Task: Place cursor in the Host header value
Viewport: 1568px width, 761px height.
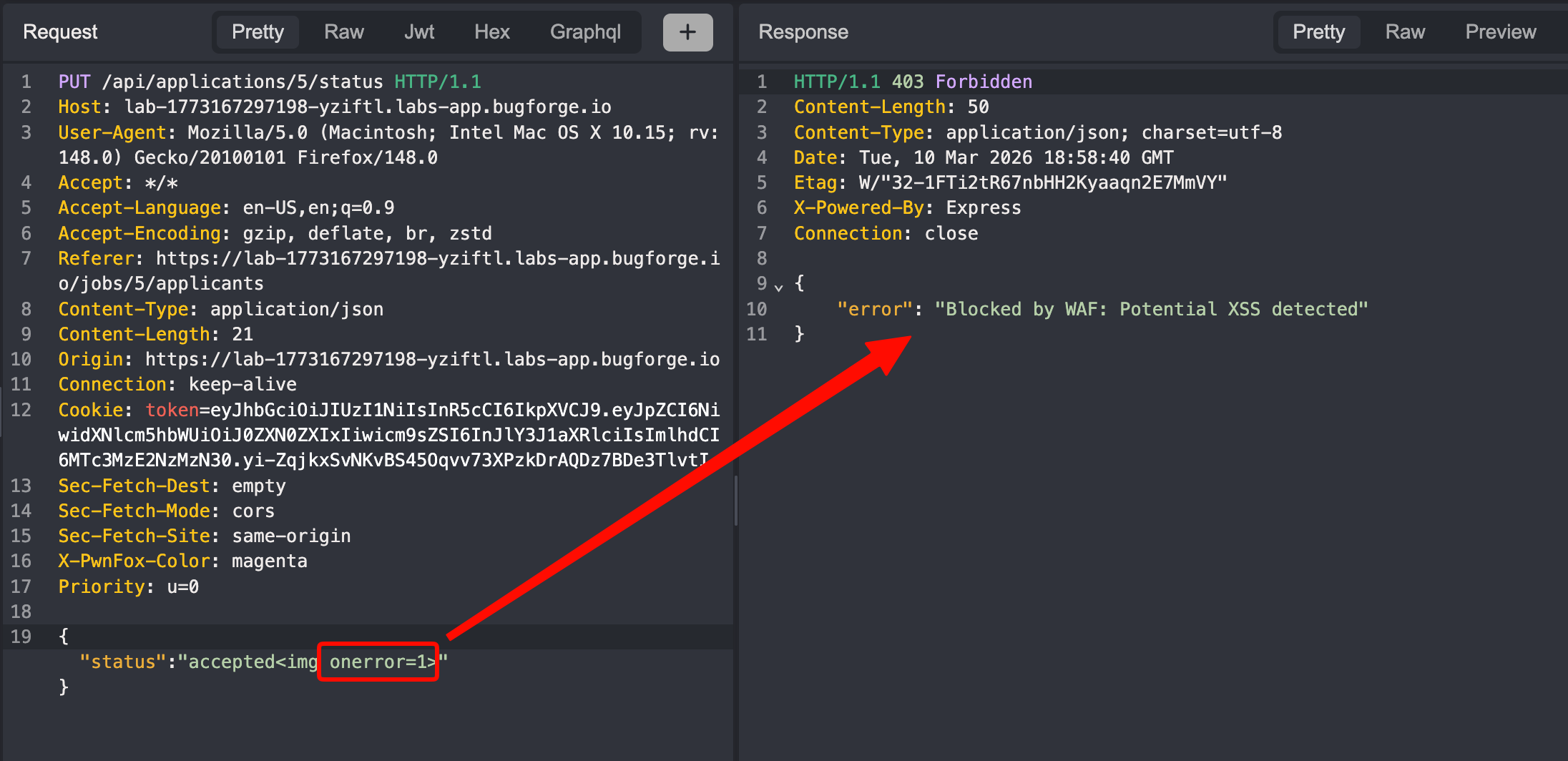Action: pyautogui.click(x=367, y=107)
